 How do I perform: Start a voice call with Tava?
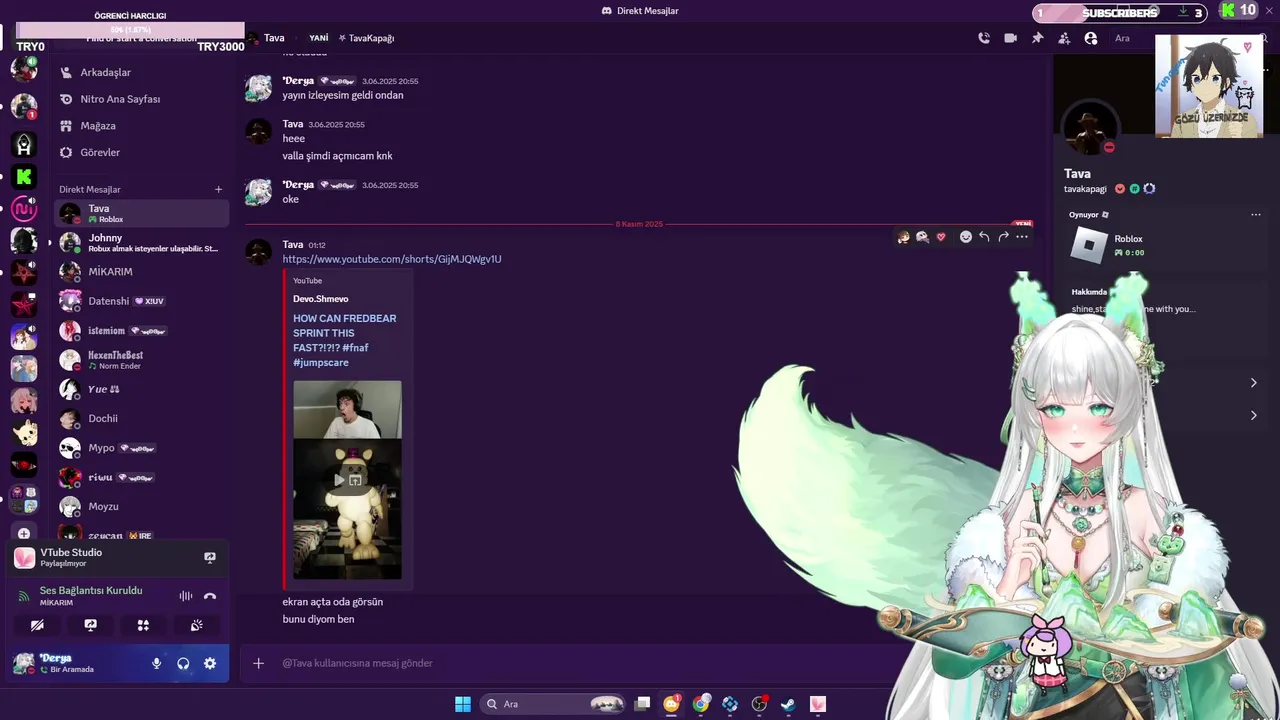[984, 38]
